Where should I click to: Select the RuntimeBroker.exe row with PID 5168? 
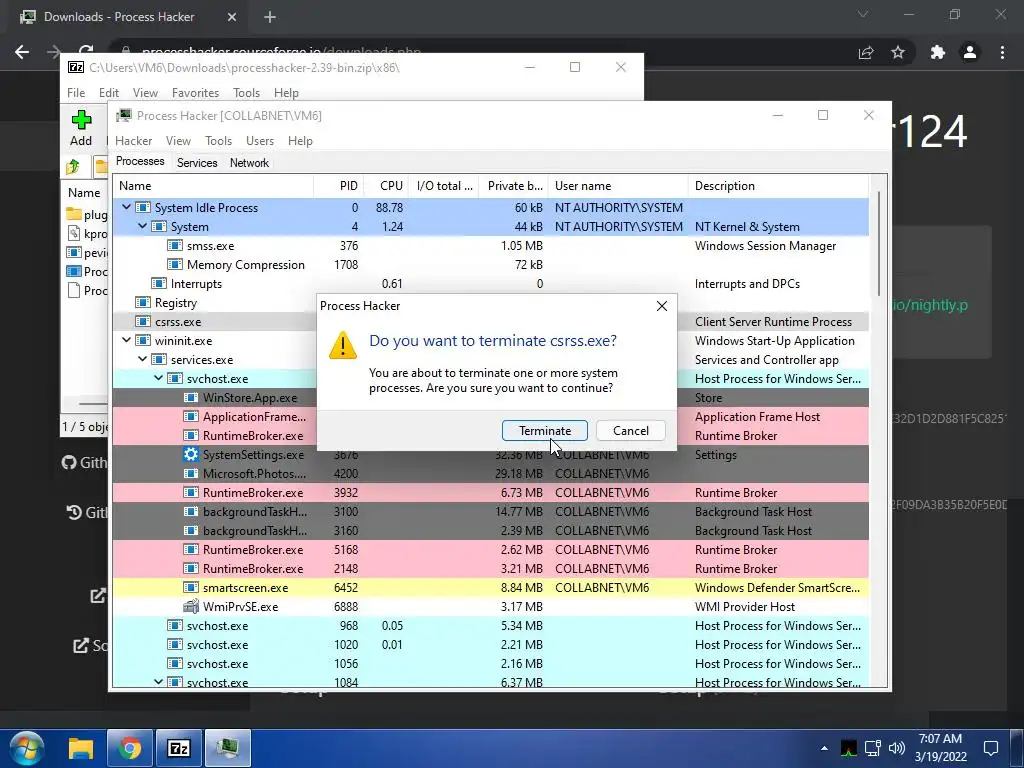pos(490,549)
